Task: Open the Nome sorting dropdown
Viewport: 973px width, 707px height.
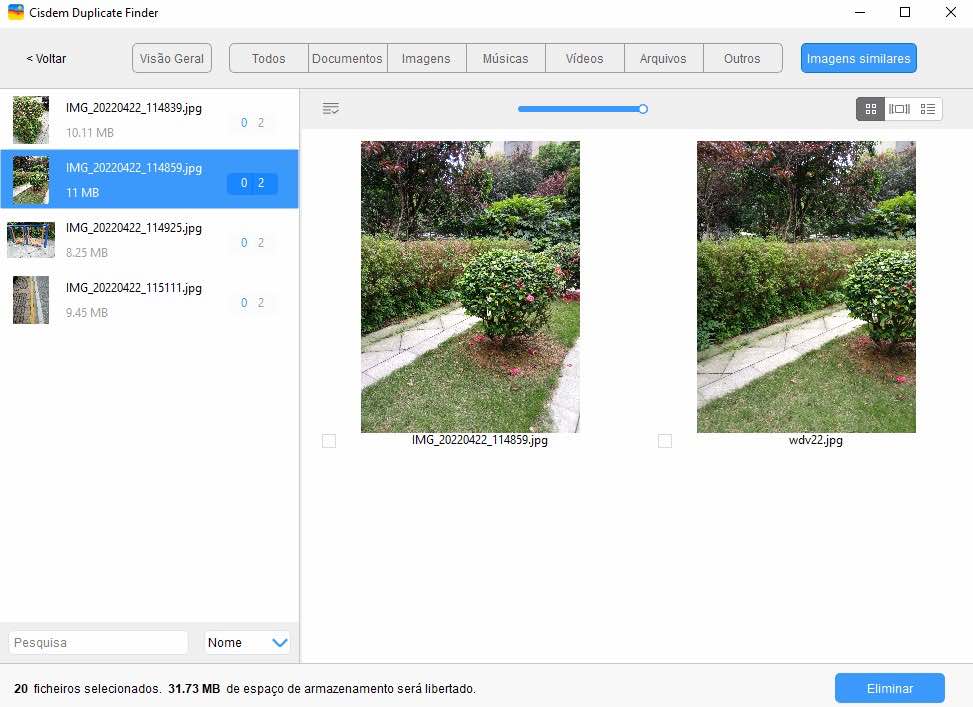Action: pyautogui.click(x=247, y=643)
